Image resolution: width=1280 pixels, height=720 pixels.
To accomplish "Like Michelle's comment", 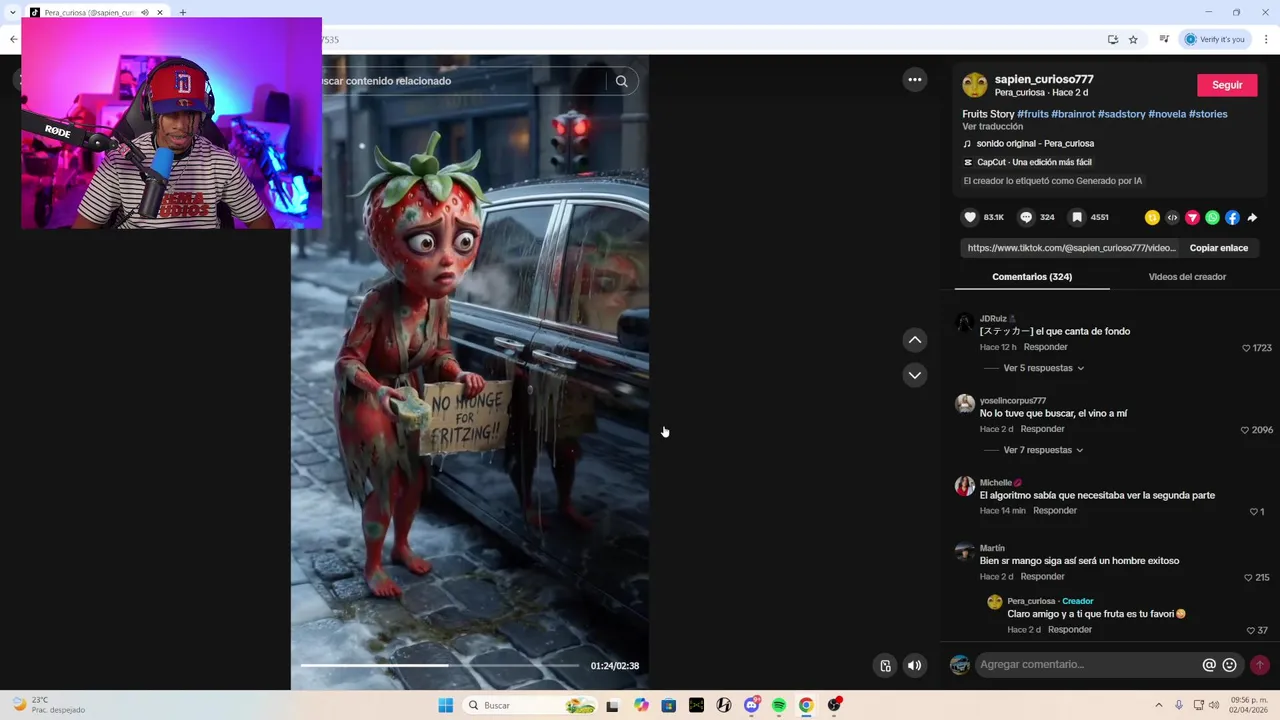I will (x=1254, y=512).
